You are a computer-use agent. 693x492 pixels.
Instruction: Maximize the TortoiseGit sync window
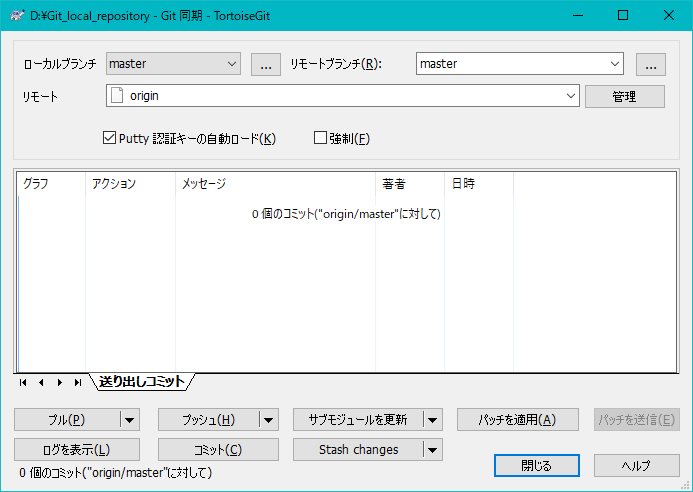coord(623,15)
